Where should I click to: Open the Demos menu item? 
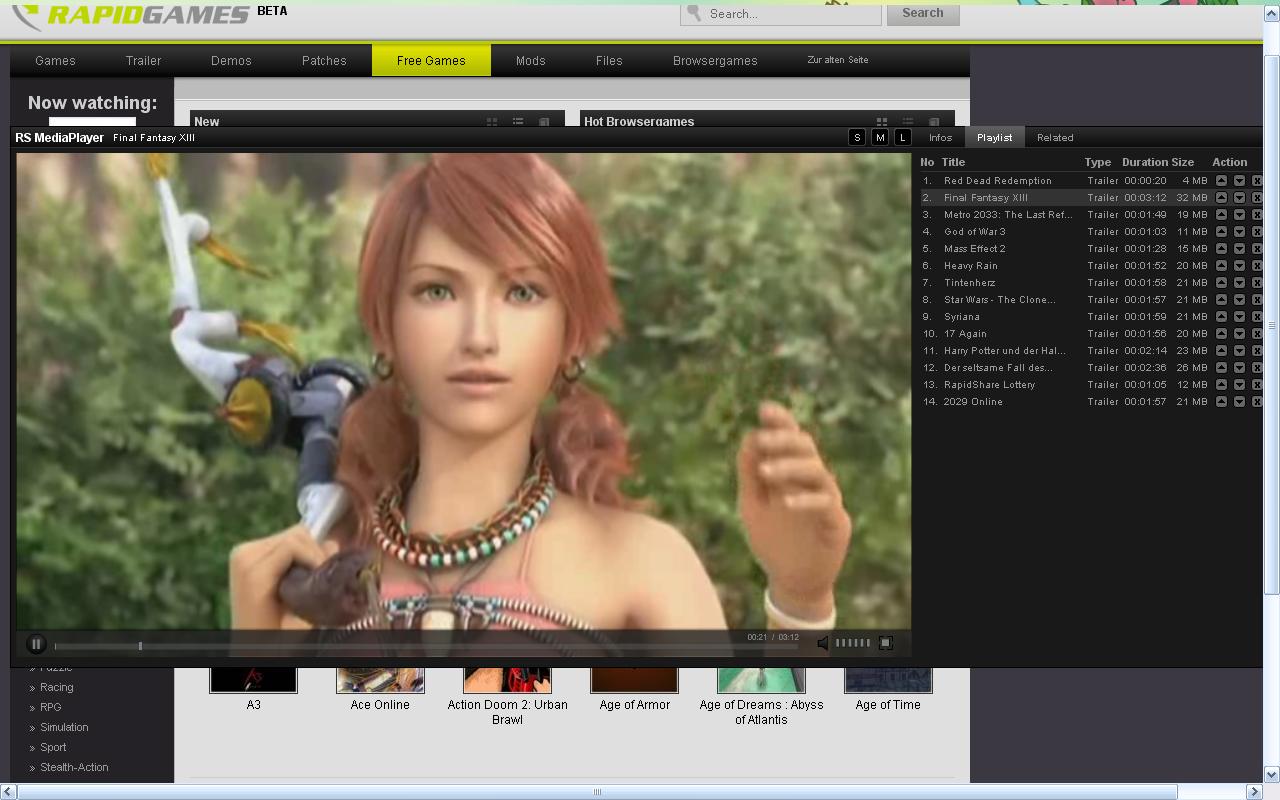pos(231,60)
